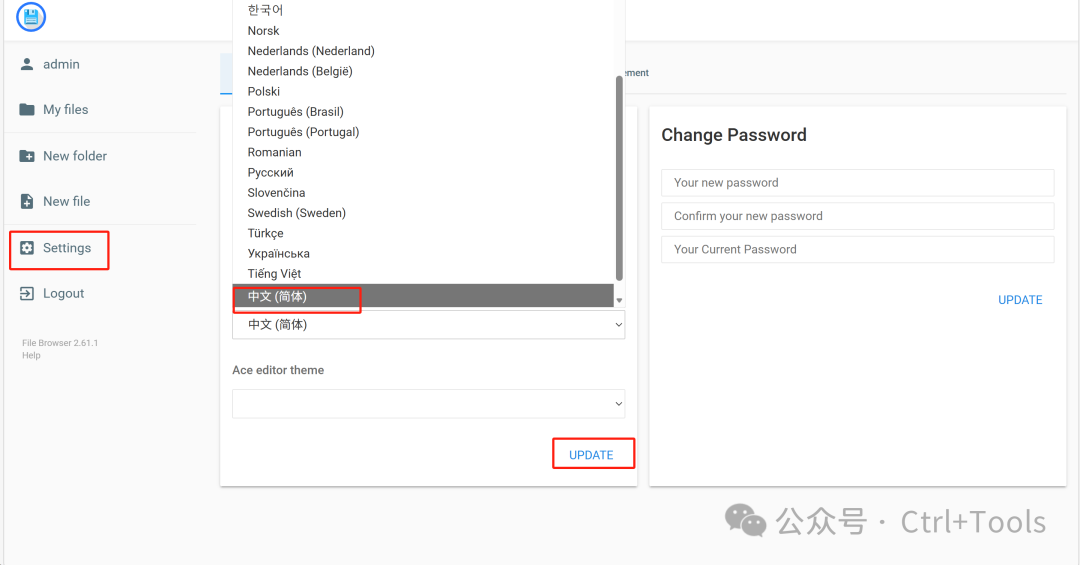Open the language select box
Viewport: 1080px width, 565px height.
pos(428,325)
